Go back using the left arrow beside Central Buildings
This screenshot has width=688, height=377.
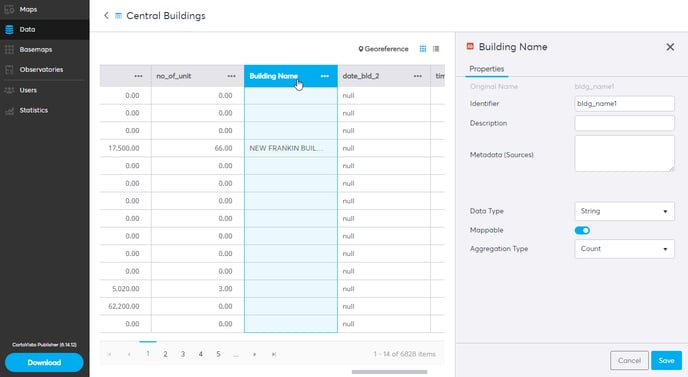click(x=106, y=15)
